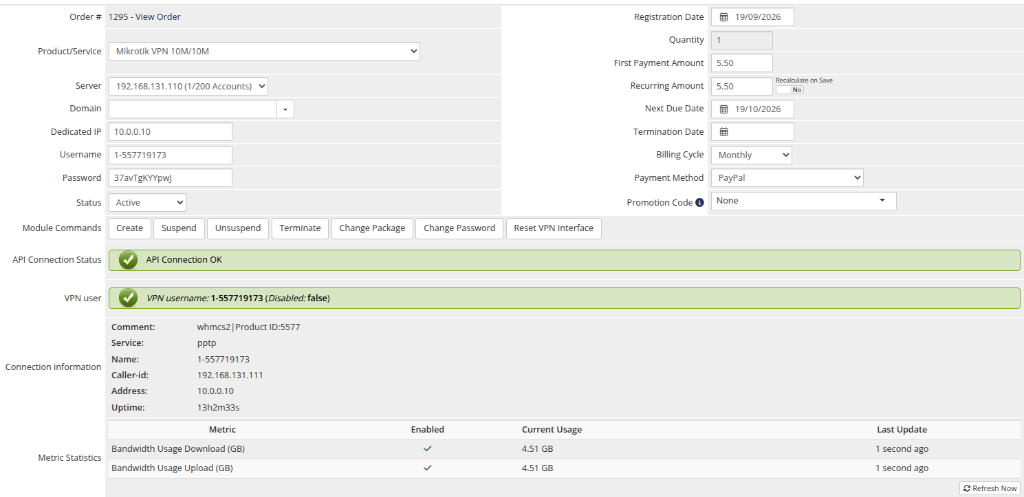Open the Status dropdown showing Active
This screenshot has height=497, width=1024.
[x=148, y=202]
